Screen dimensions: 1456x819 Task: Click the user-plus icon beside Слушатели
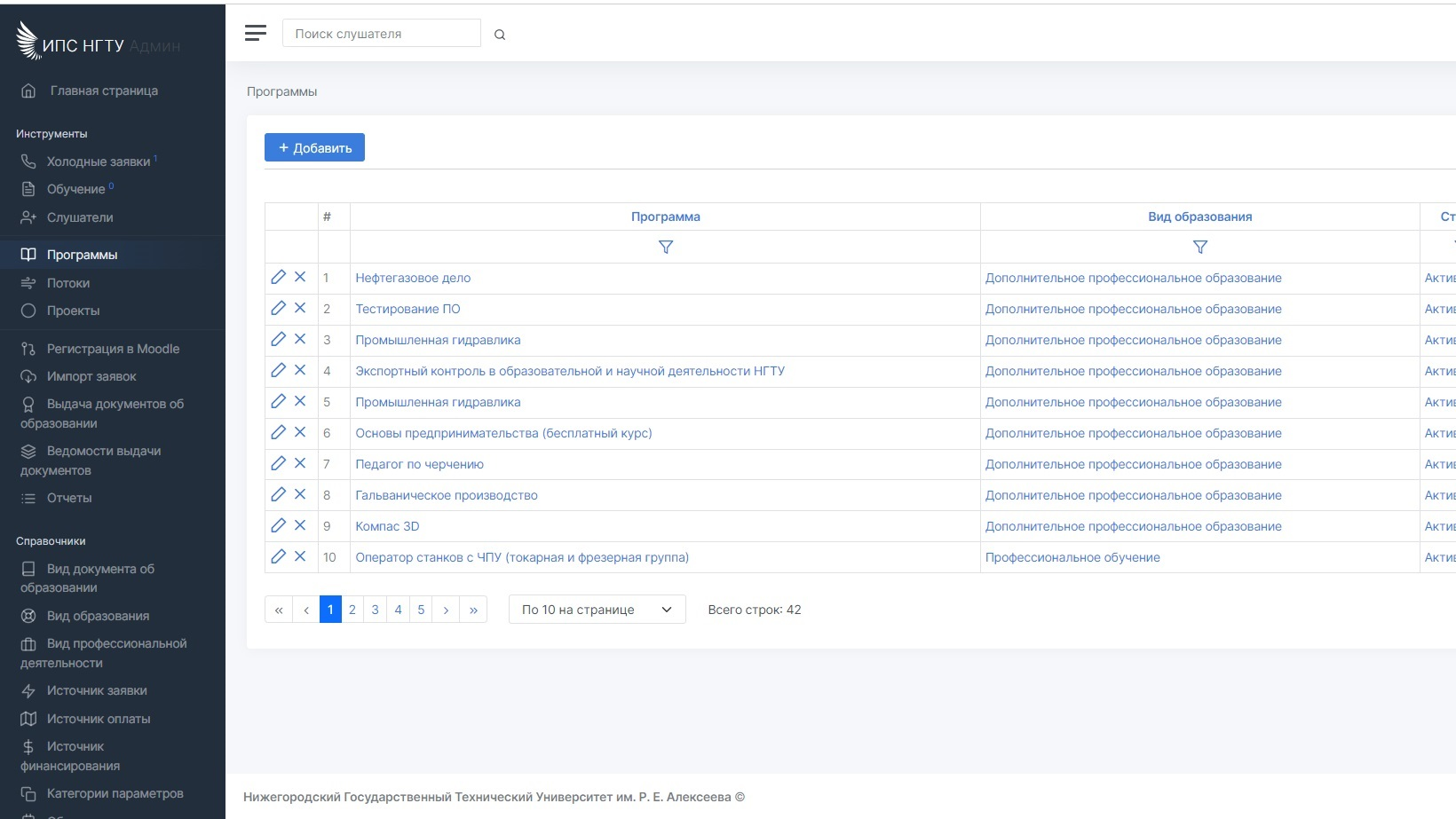(x=28, y=217)
